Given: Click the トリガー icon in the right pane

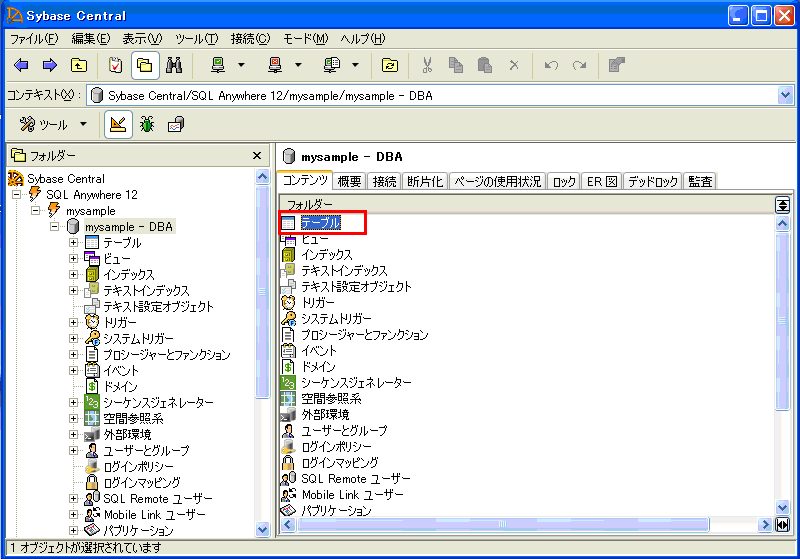Looking at the screenshot, I should pyautogui.click(x=289, y=302).
